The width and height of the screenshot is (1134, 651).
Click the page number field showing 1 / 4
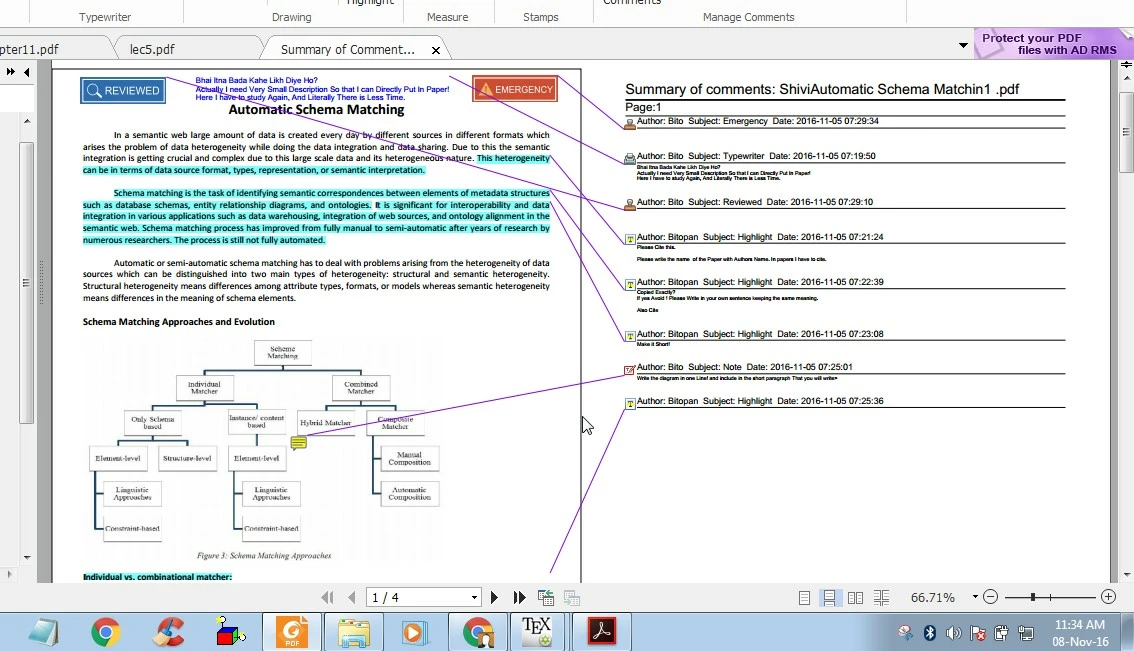coord(417,597)
